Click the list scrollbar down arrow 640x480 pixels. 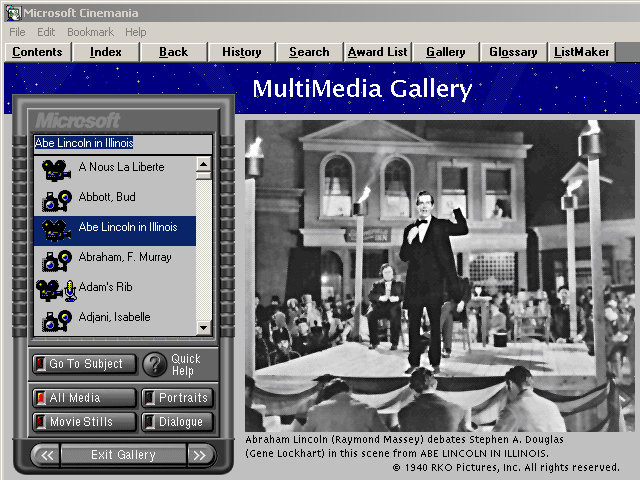pyautogui.click(x=204, y=328)
